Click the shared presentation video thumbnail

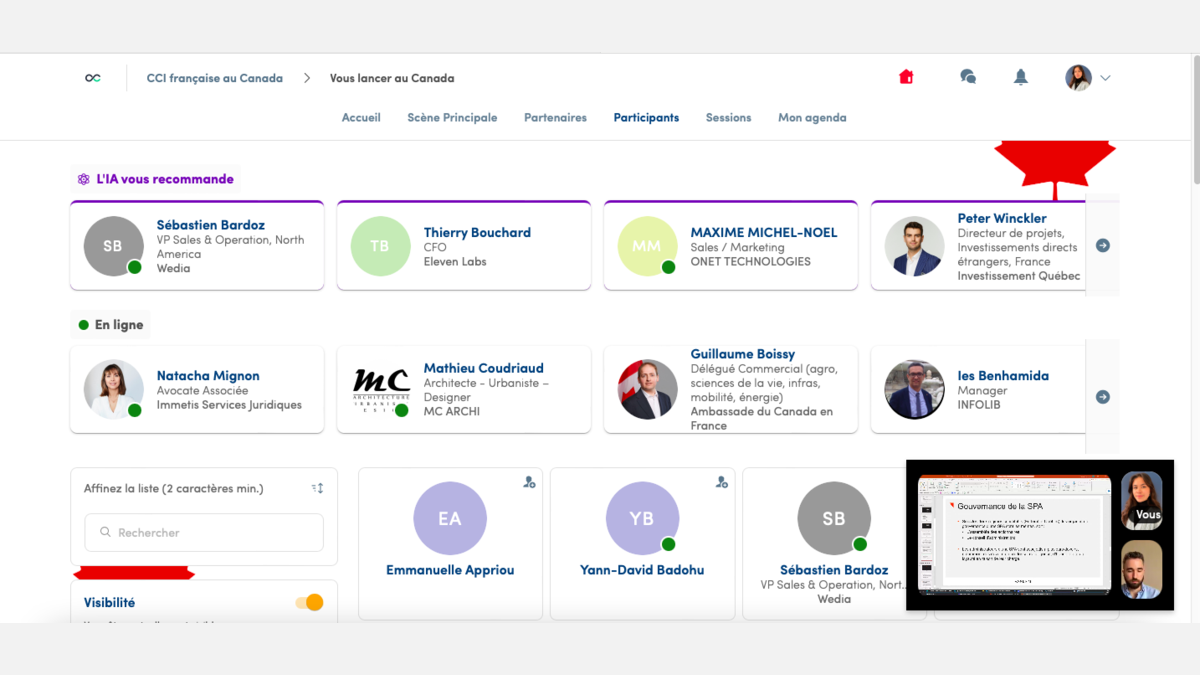(x=1014, y=533)
